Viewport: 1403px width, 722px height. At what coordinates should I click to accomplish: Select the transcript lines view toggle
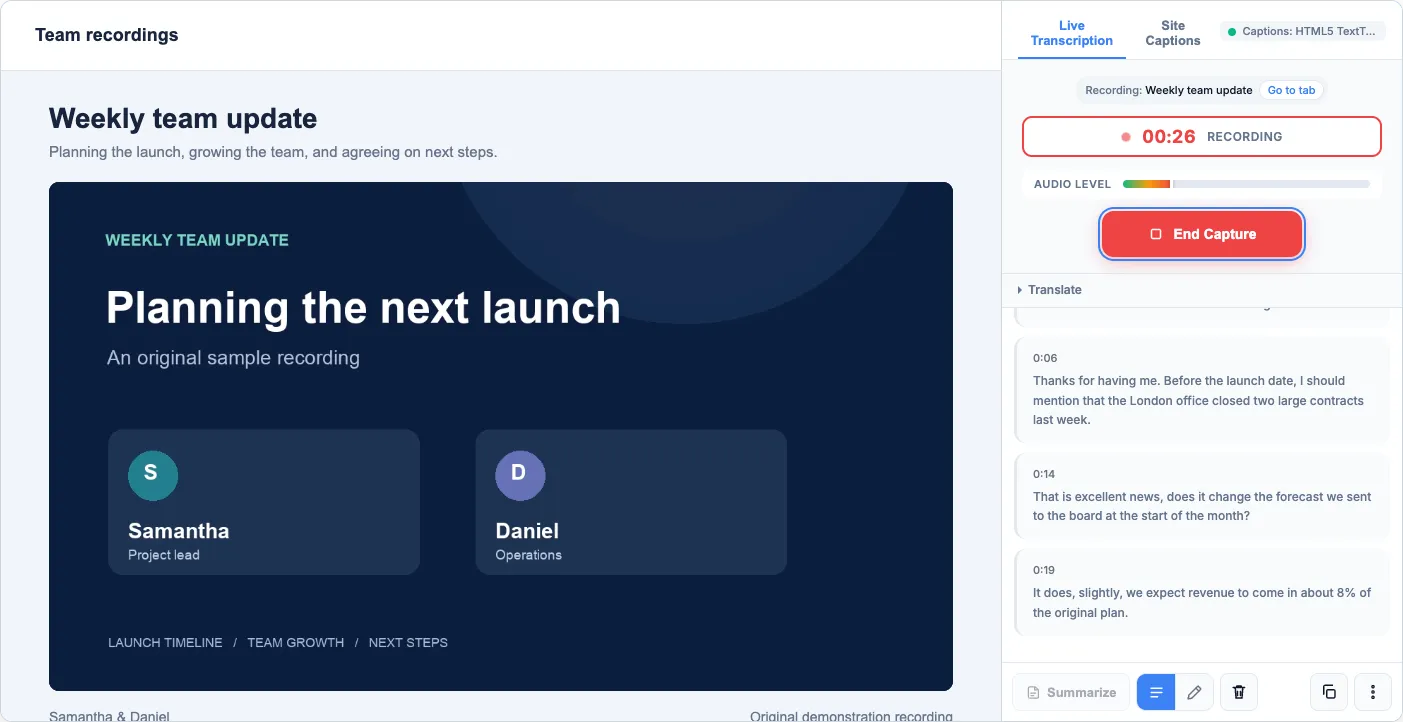(x=1156, y=692)
